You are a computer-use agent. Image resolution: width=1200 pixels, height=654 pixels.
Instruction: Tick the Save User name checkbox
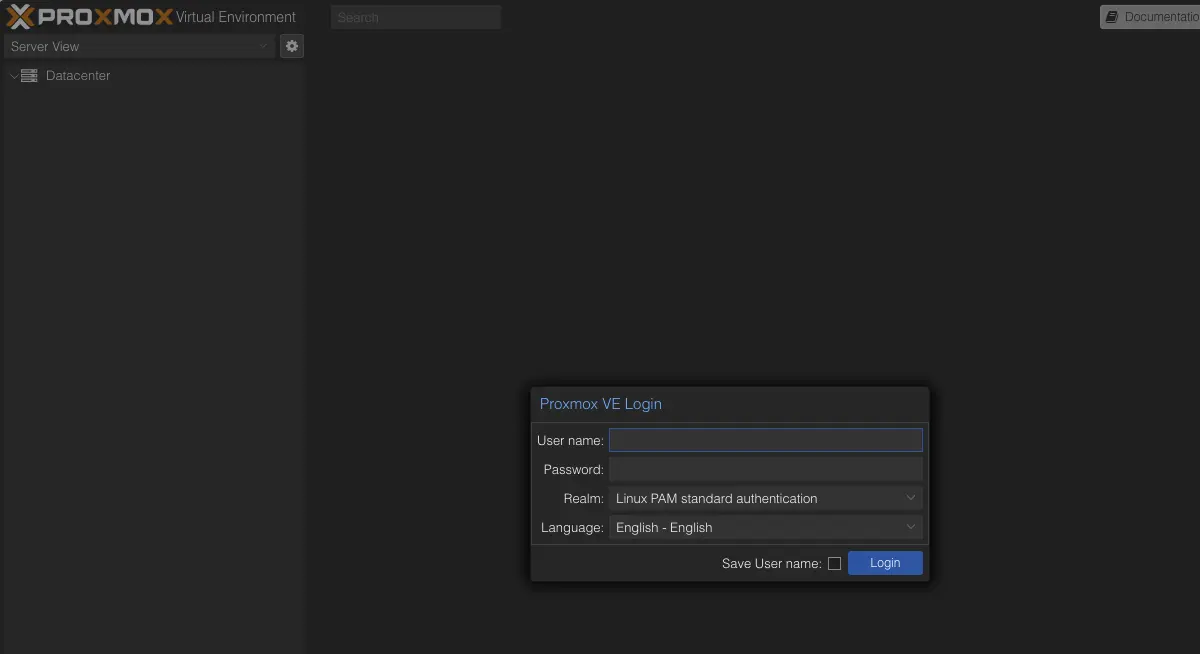(x=834, y=564)
